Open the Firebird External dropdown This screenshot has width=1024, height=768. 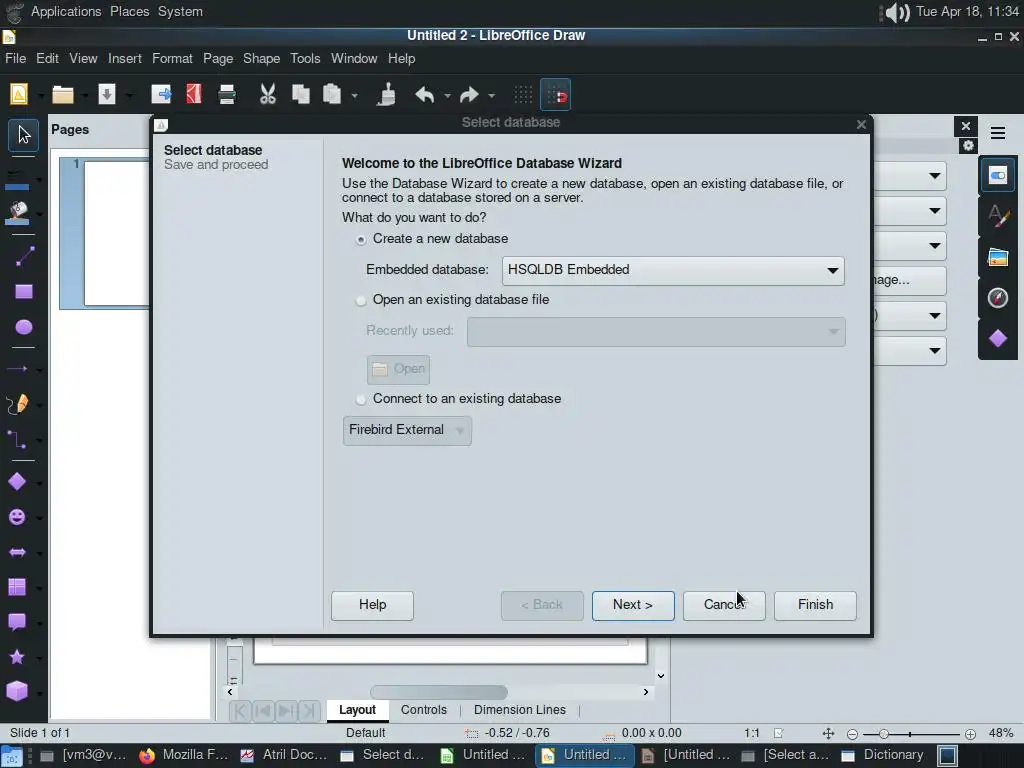(407, 430)
